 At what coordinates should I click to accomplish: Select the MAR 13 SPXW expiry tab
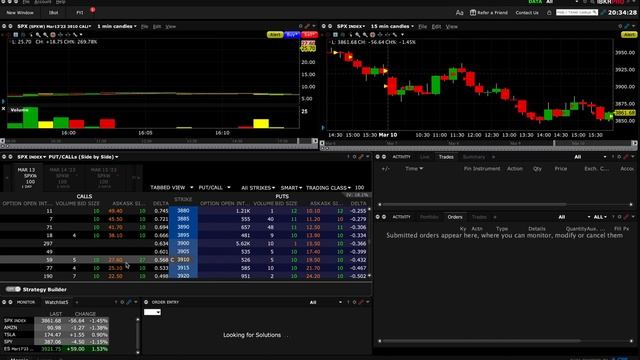point(27,178)
